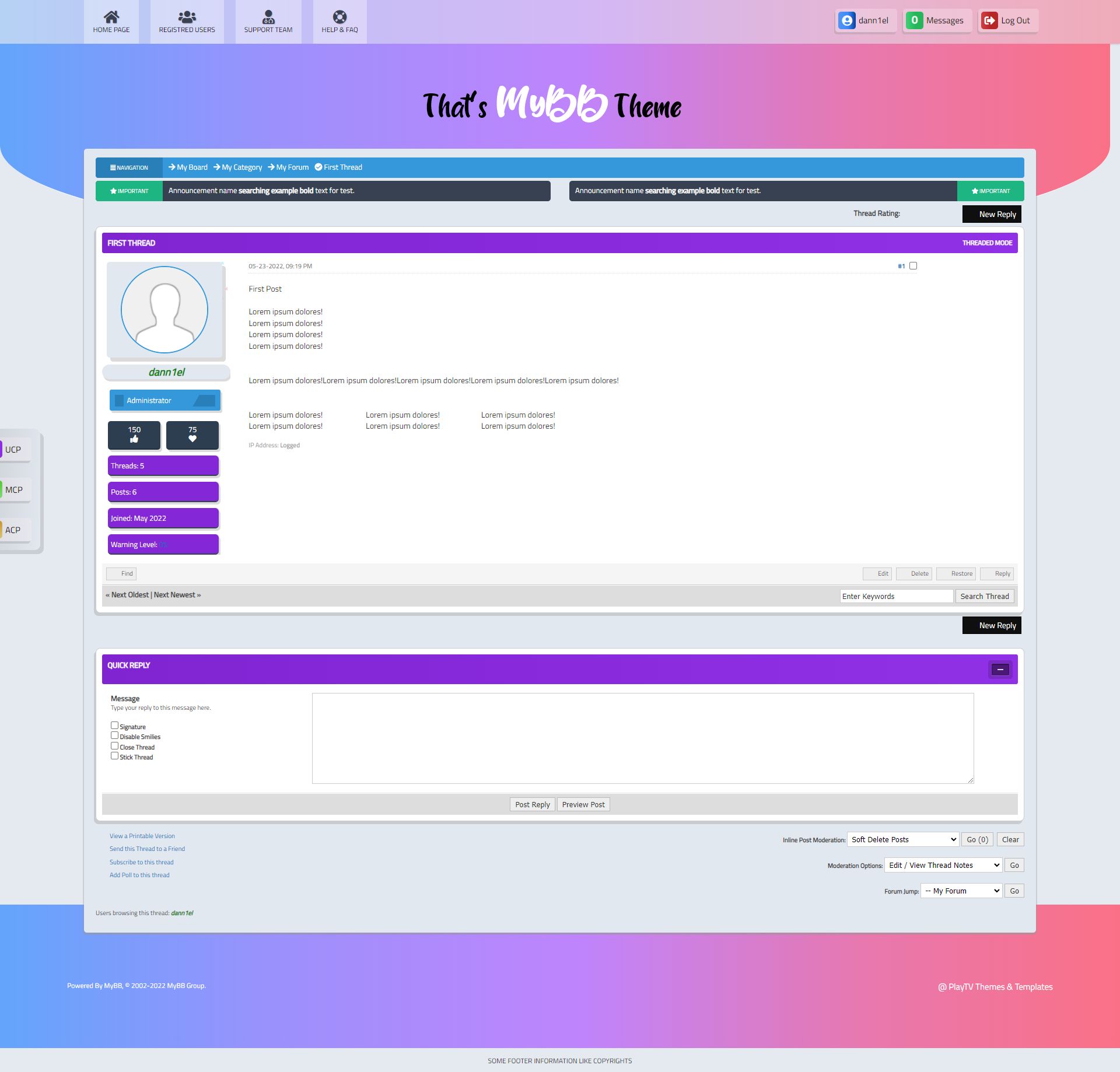Open Help & FAQ lifebuoy icon
The image size is (1120, 1072).
pos(339,17)
